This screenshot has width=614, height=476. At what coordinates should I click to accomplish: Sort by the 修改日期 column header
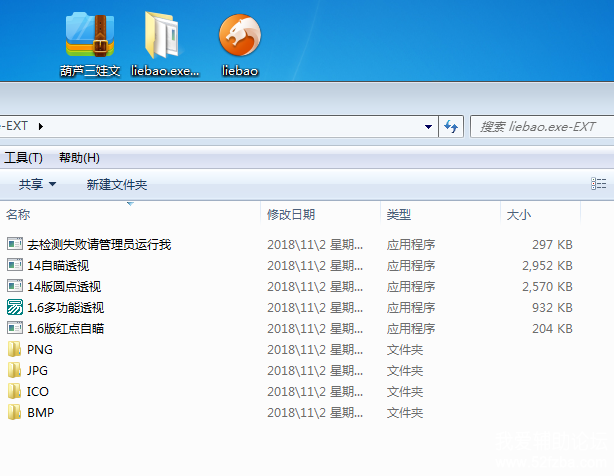point(291,215)
